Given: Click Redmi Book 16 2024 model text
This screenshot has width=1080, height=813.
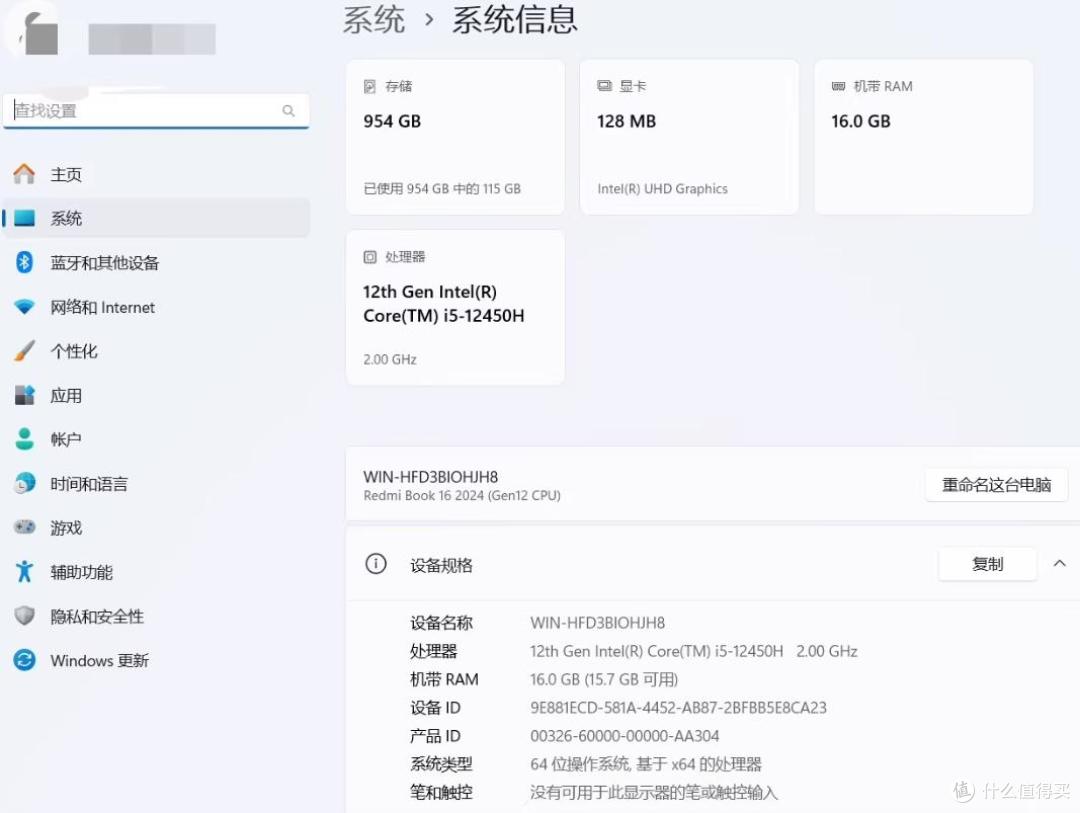Looking at the screenshot, I should click(461, 495).
